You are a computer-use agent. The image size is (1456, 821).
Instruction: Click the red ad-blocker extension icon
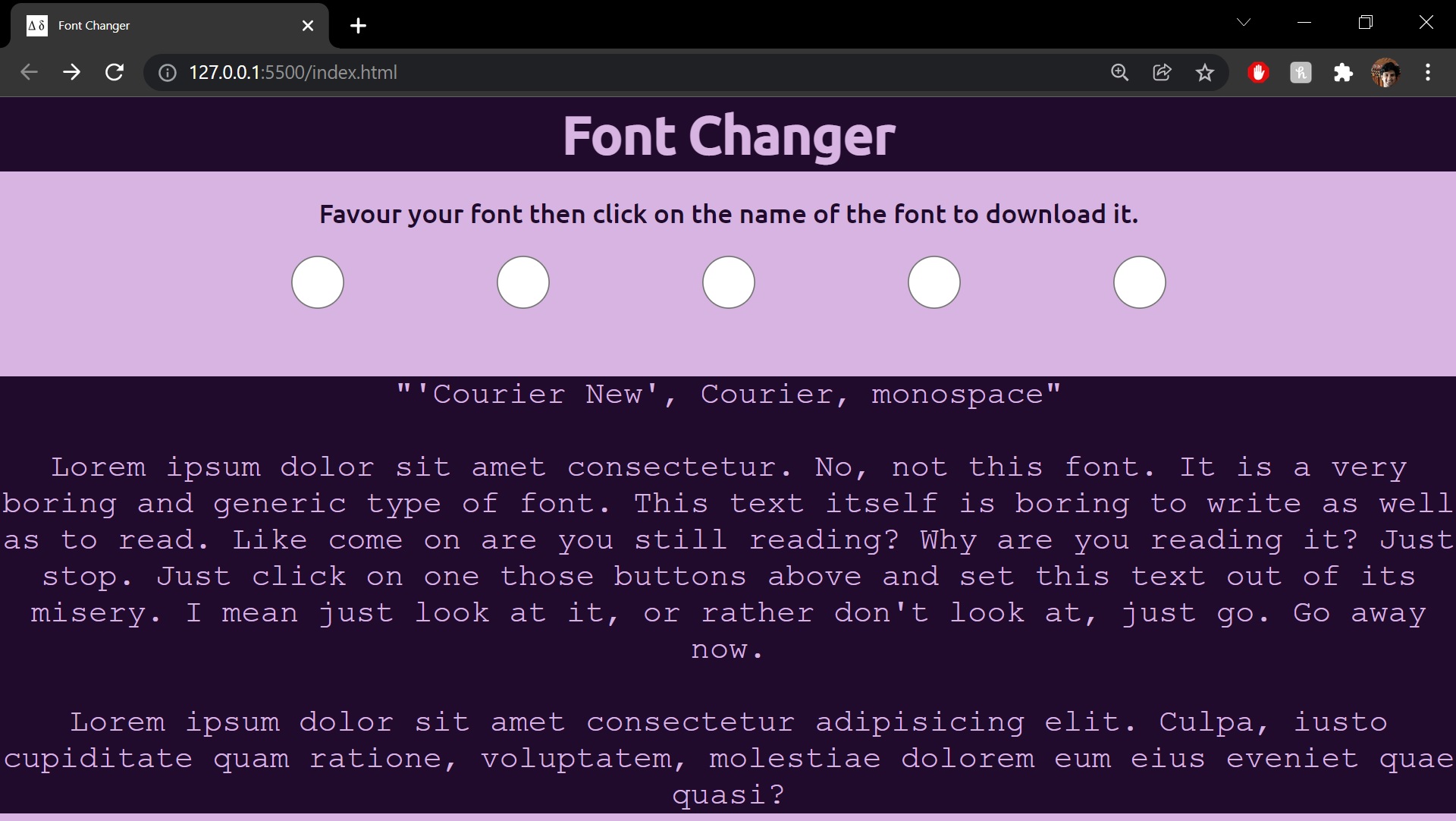coord(1258,72)
